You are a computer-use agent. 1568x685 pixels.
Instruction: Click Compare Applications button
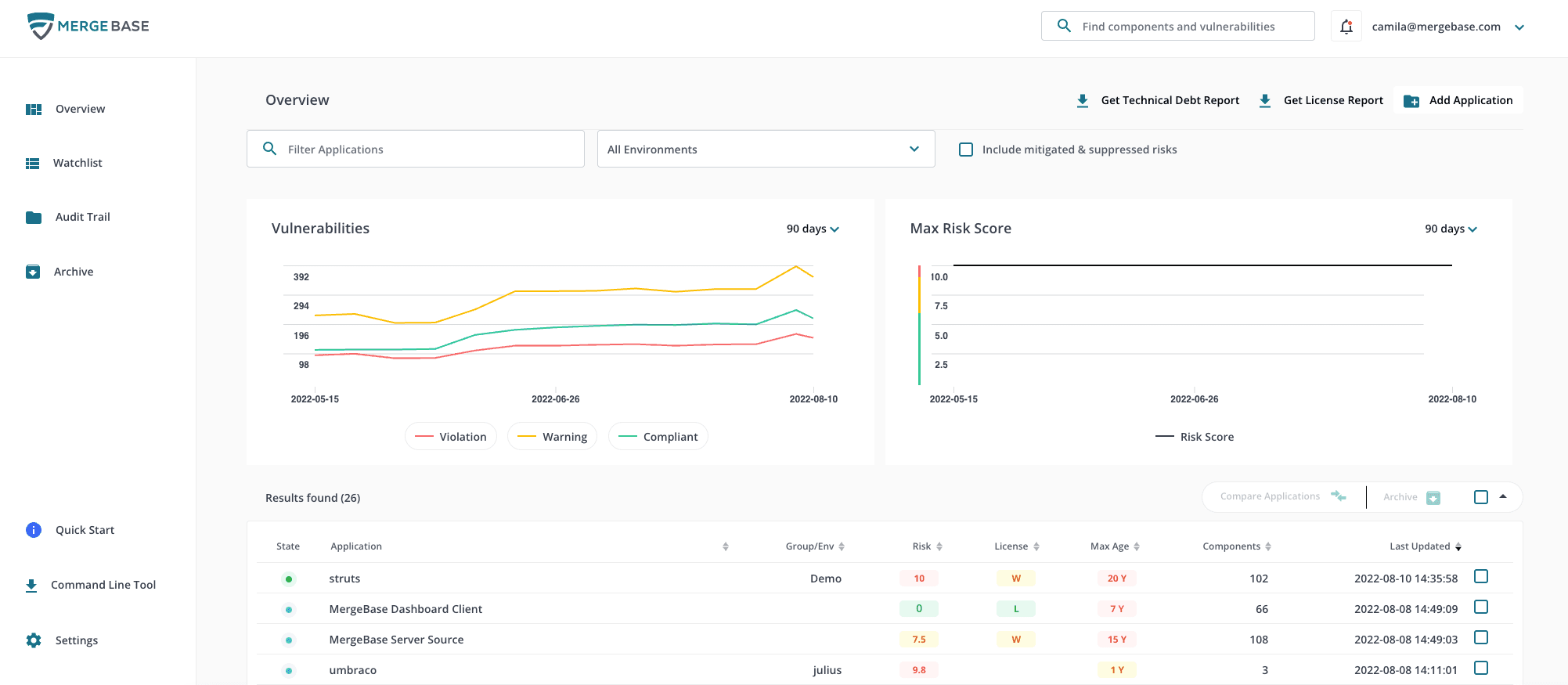pyautogui.click(x=1283, y=496)
